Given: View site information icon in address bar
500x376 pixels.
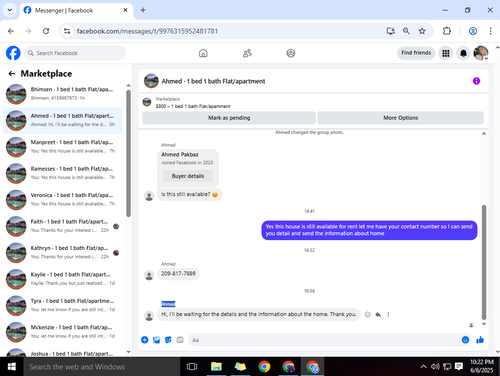Looking at the screenshot, I should tap(67, 31).
